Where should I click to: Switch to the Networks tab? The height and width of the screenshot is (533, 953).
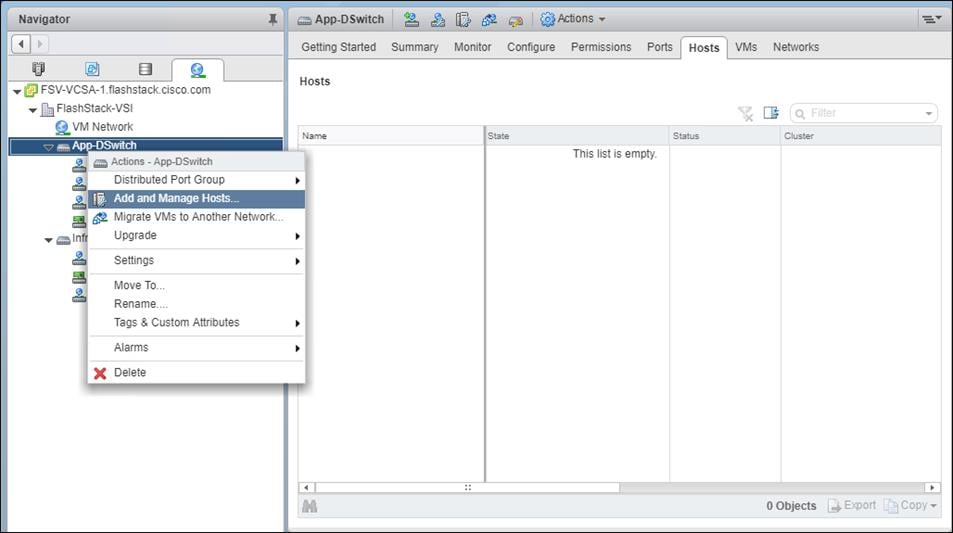[x=796, y=47]
